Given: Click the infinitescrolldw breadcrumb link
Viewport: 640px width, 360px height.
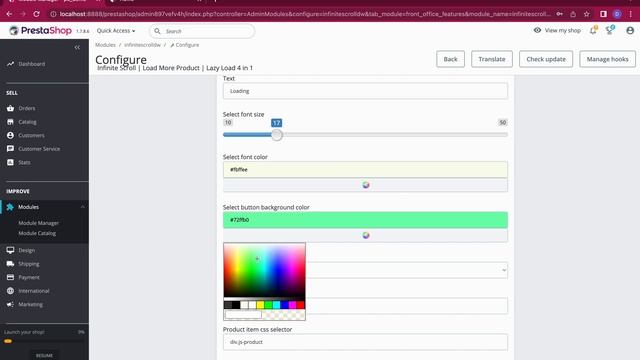Looking at the screenshot, I should click(x=142, y=45).
